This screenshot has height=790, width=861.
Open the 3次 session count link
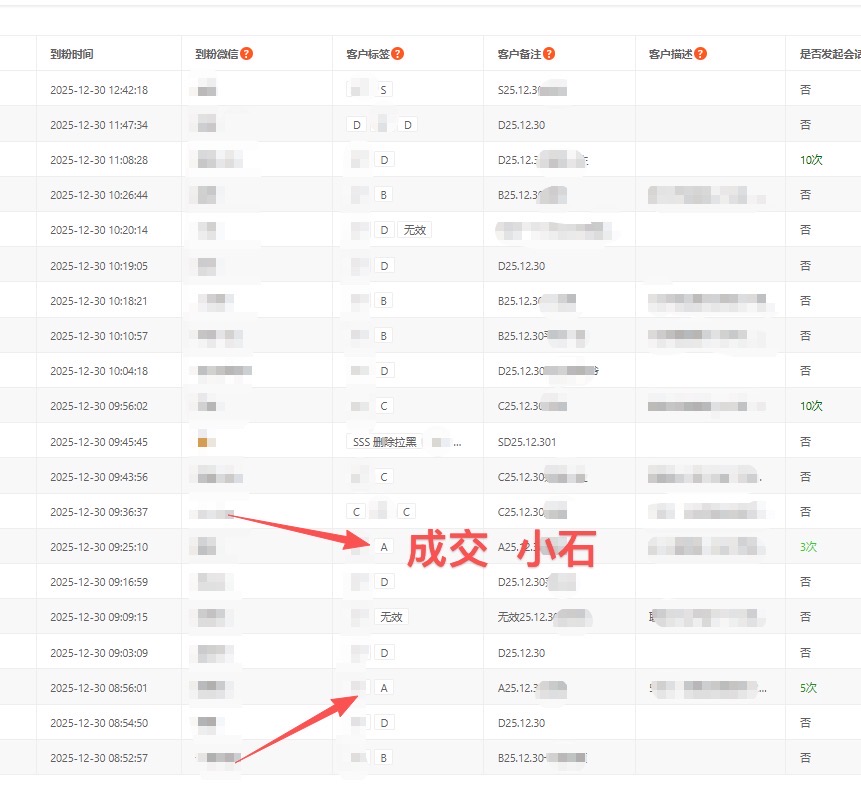click(x=808, y=547)
